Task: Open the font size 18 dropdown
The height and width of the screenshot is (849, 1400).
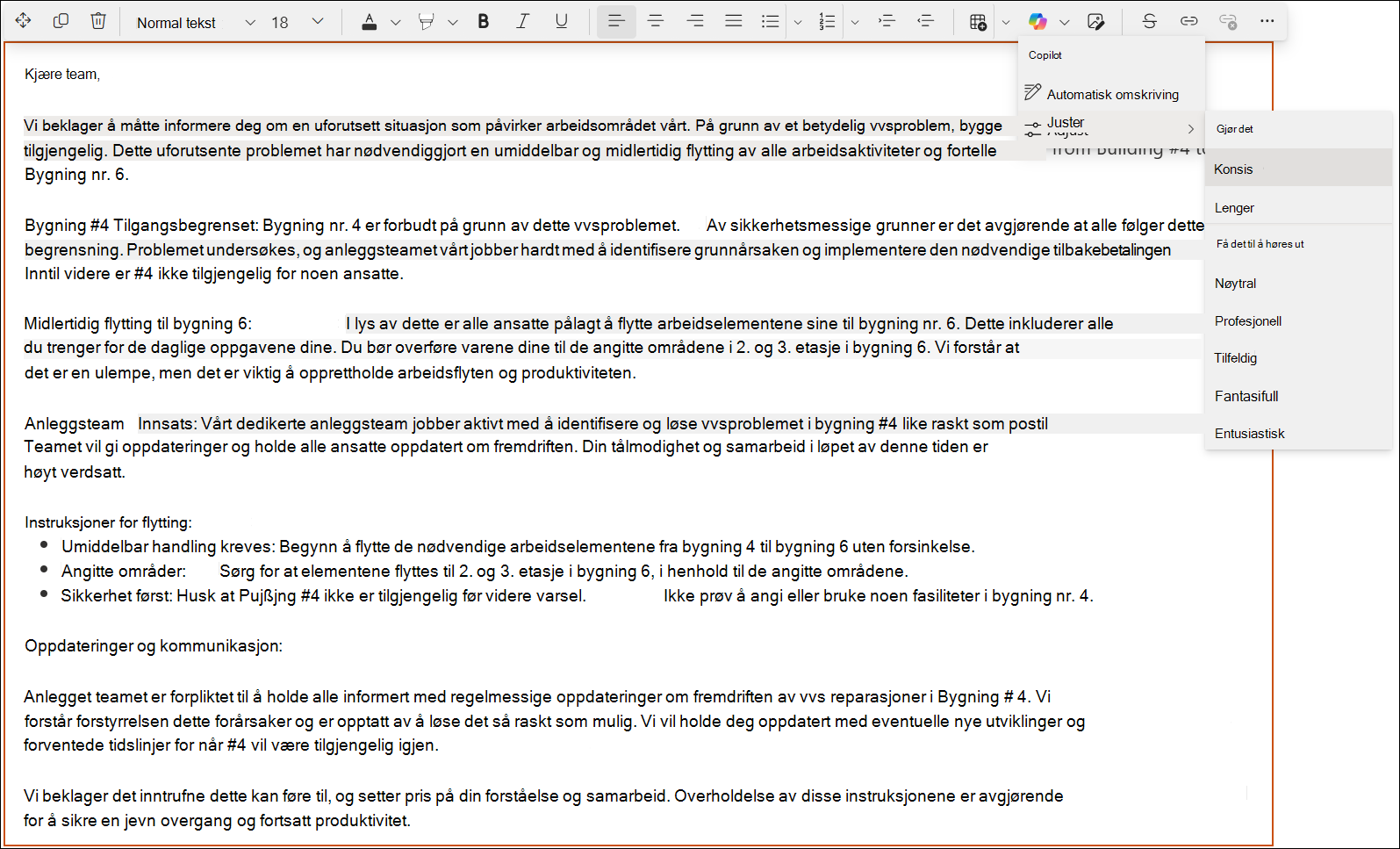Action: (x=298, y=22)
